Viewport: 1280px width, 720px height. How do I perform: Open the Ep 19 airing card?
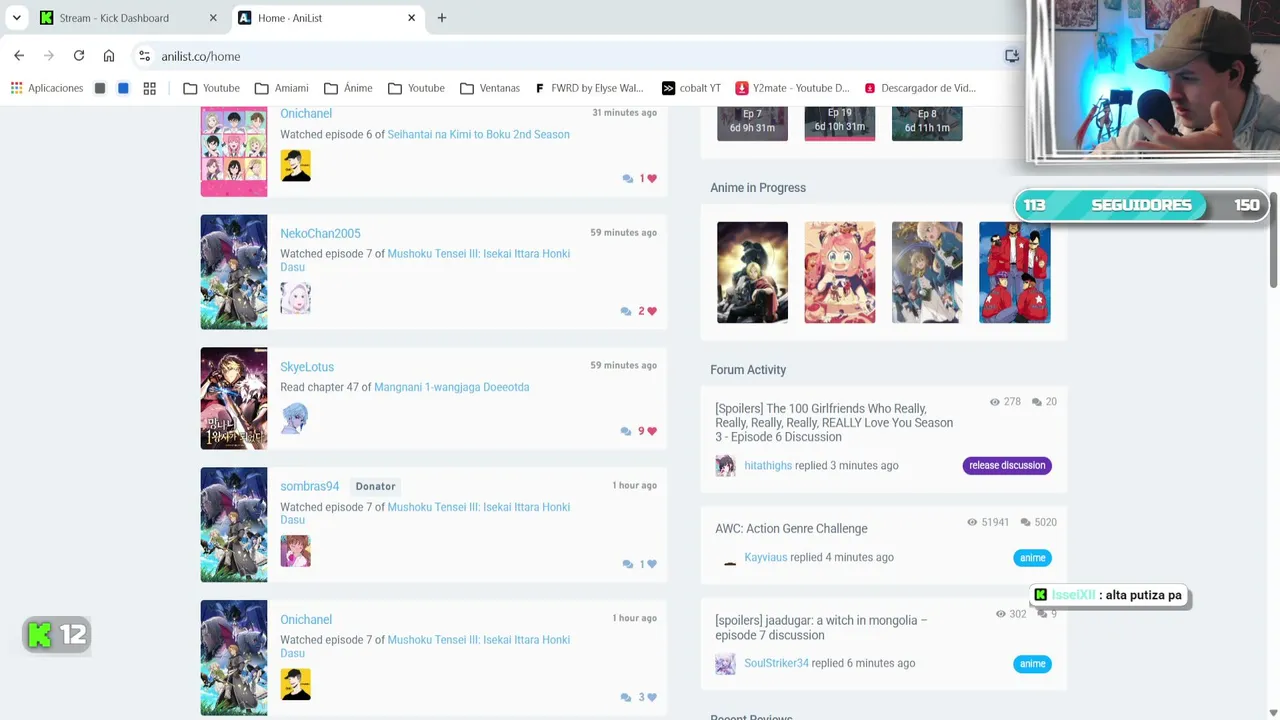pos(840,123)
